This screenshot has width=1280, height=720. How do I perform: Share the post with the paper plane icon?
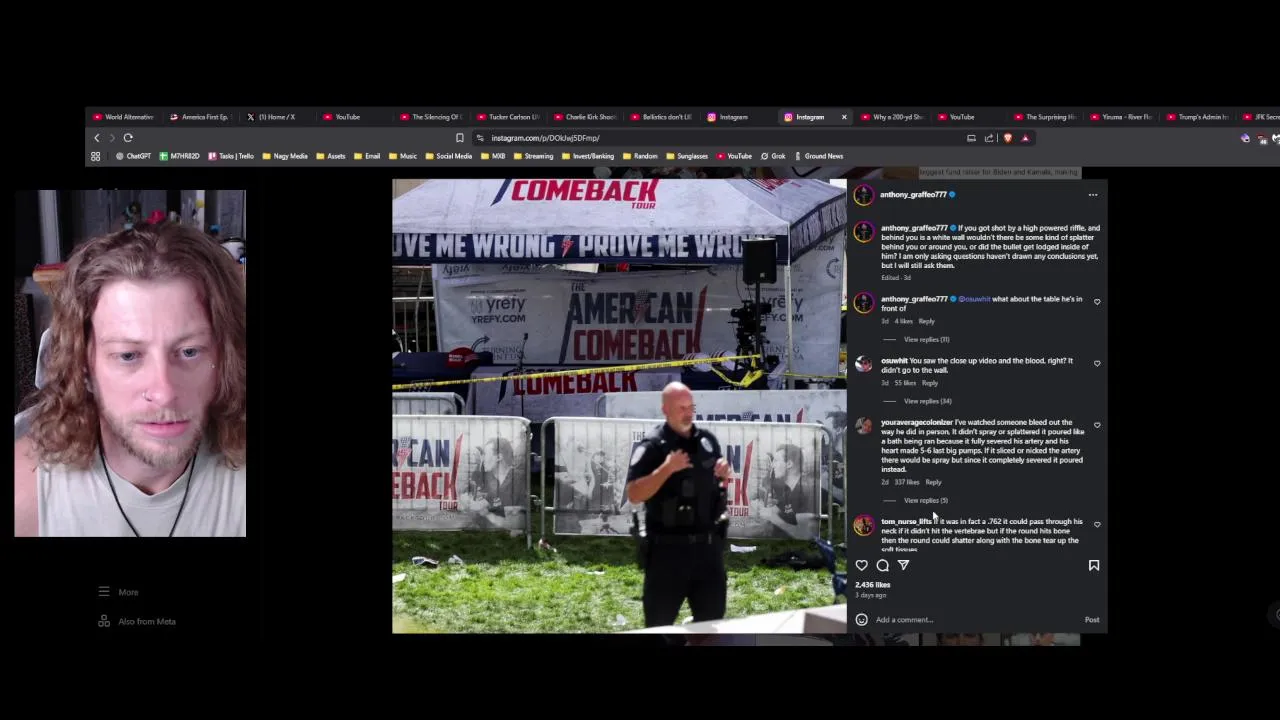click(903, 565)
